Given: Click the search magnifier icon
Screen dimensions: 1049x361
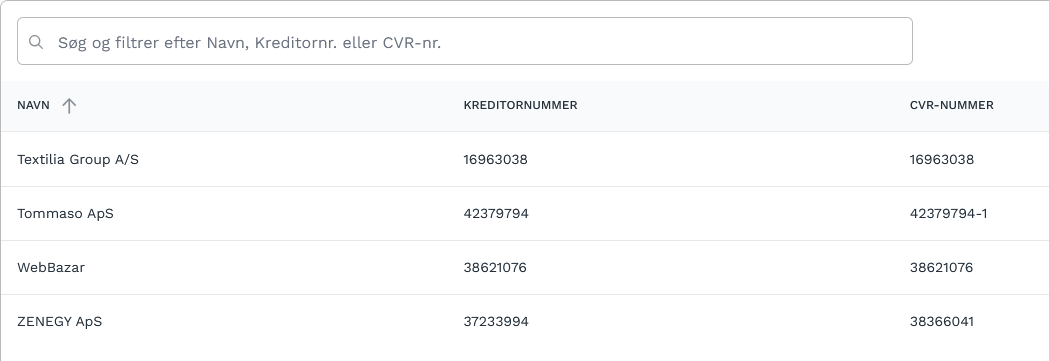Looking at the screenshot, I should coord(36,42).
